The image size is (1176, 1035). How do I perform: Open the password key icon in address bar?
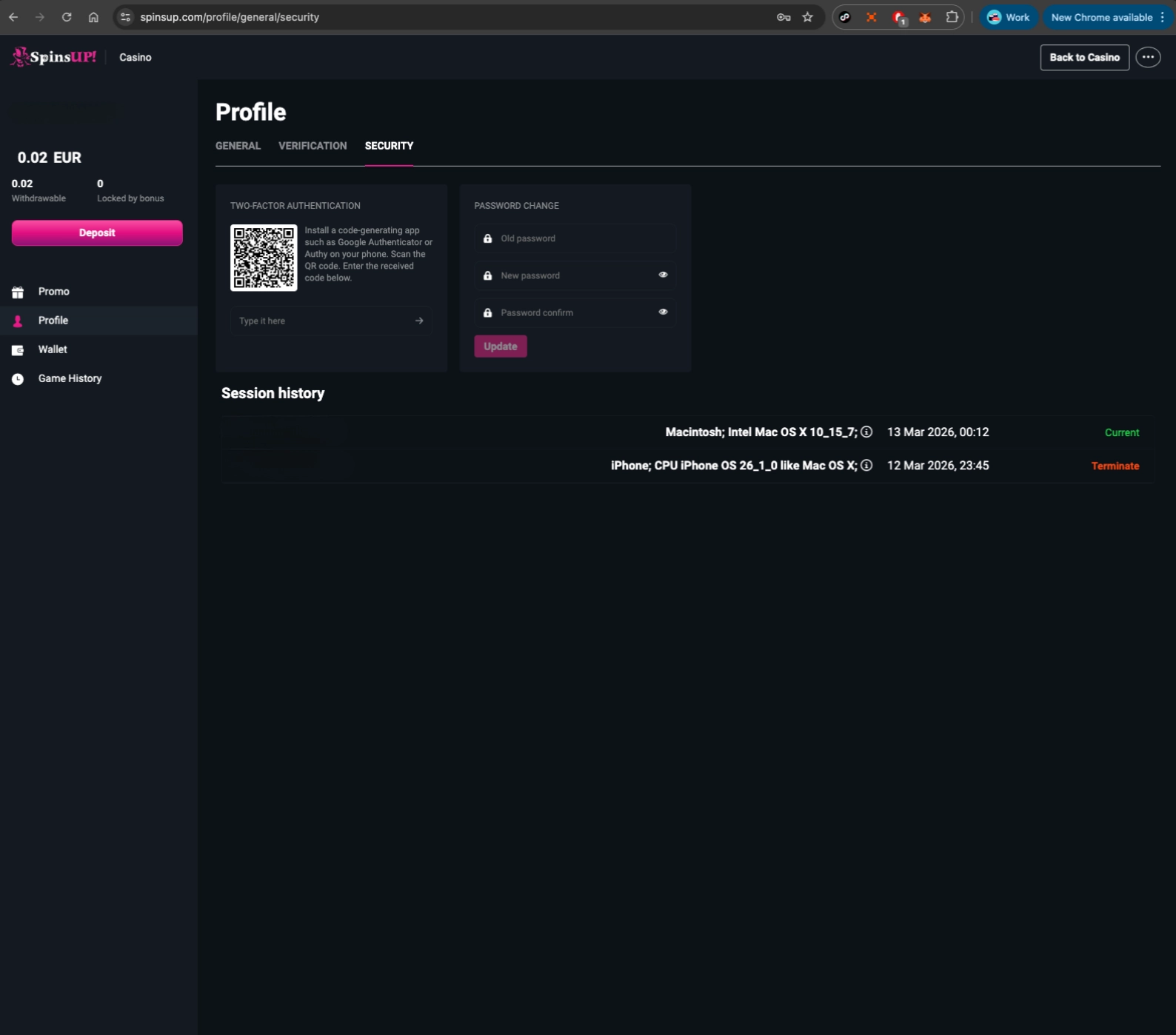(784, 17)
